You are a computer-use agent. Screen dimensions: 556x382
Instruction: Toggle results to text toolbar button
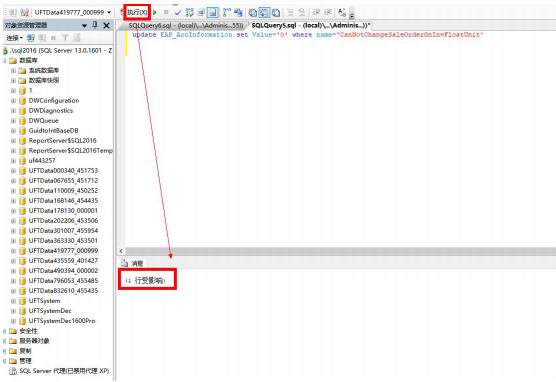[x=252, y=13]
